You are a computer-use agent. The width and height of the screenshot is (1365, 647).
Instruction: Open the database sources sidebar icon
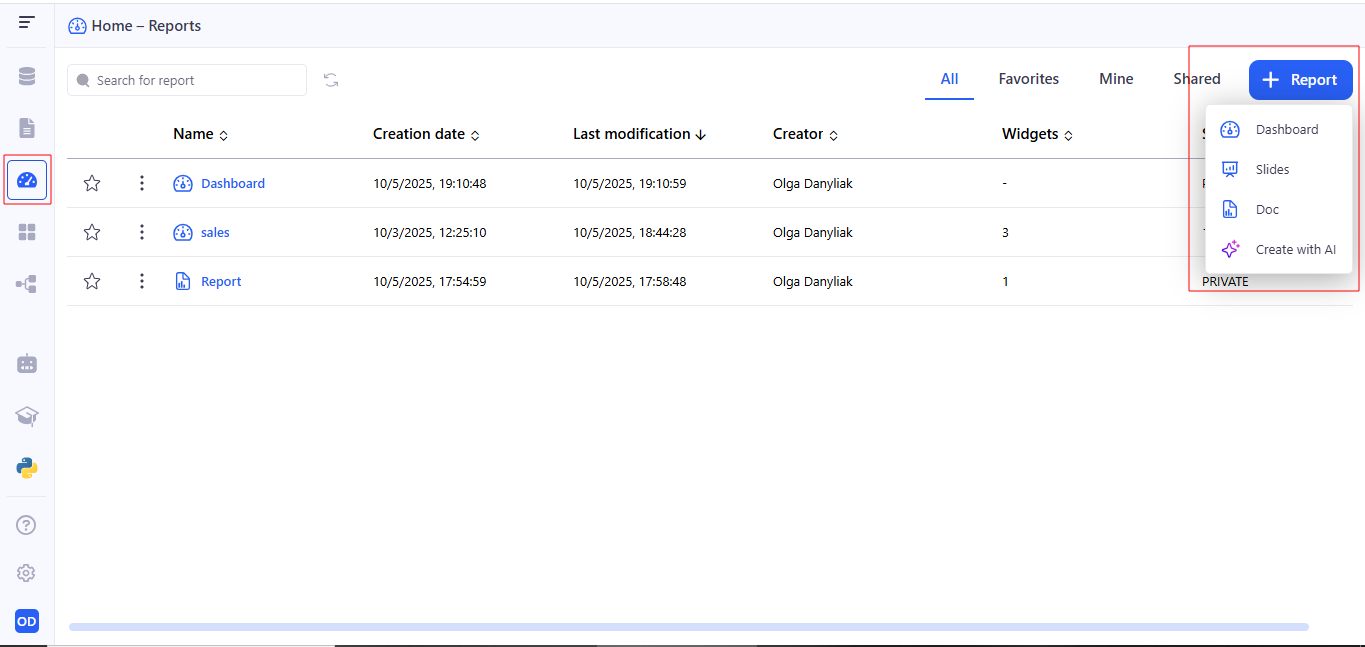[27, 77]
